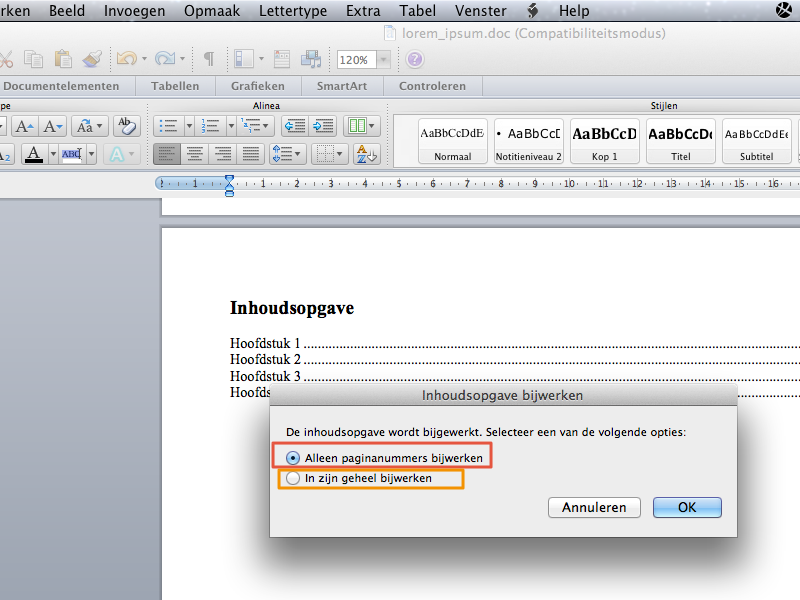The width and height of the screenshot is (800, 600).
Task: Switch to the Documentelementen tab
Action: pos(61,86)
